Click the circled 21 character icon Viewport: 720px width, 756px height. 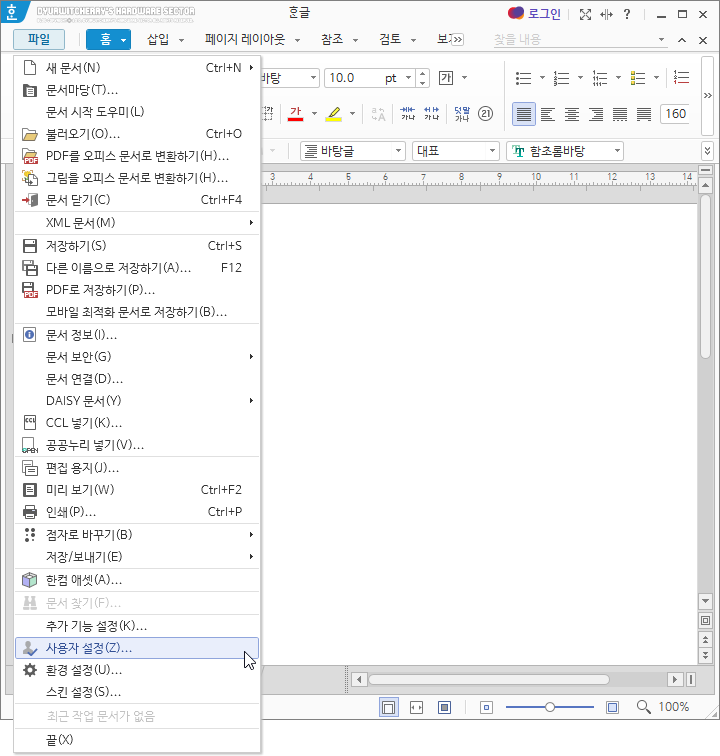(x=485, y=114)
